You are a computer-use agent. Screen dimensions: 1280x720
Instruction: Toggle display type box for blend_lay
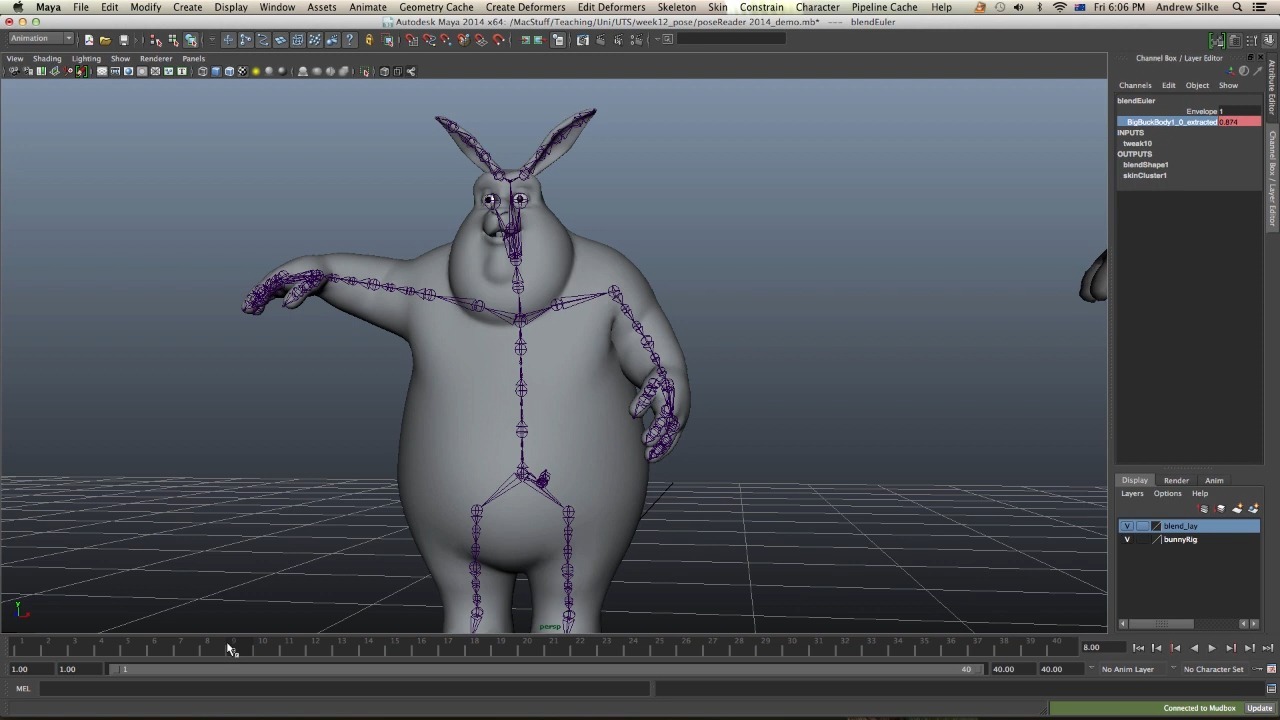point(1142,526)
